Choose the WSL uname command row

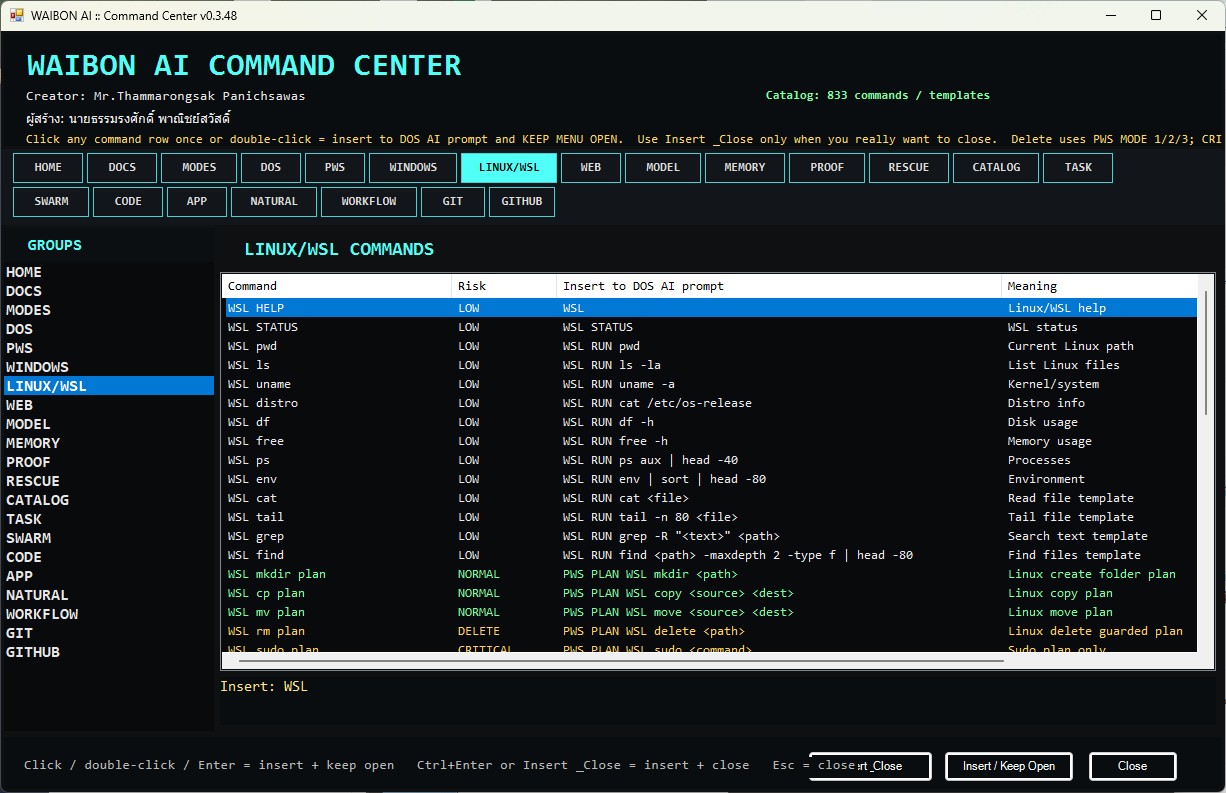pyautogui.click(x=710, y=384)
